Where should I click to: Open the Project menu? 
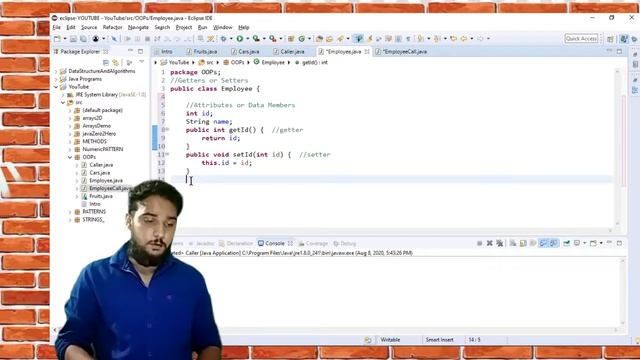coord(184,27)
